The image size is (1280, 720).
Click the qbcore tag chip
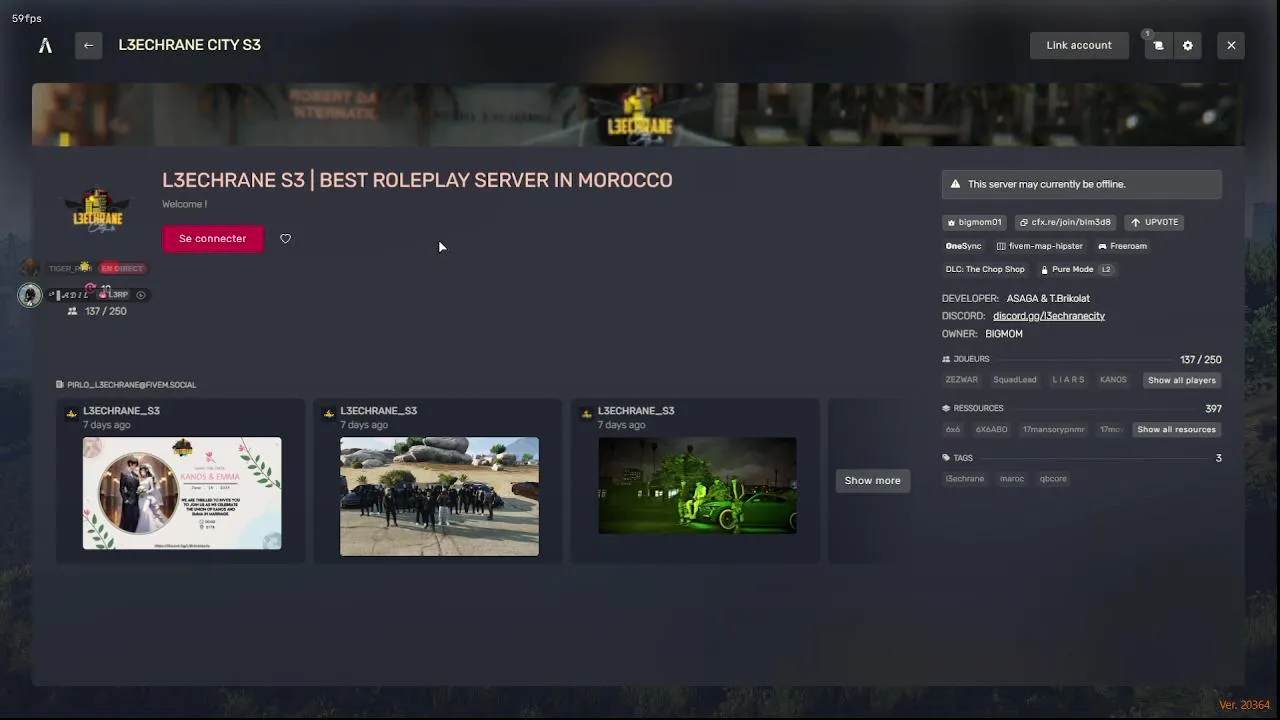[1053, 478]
